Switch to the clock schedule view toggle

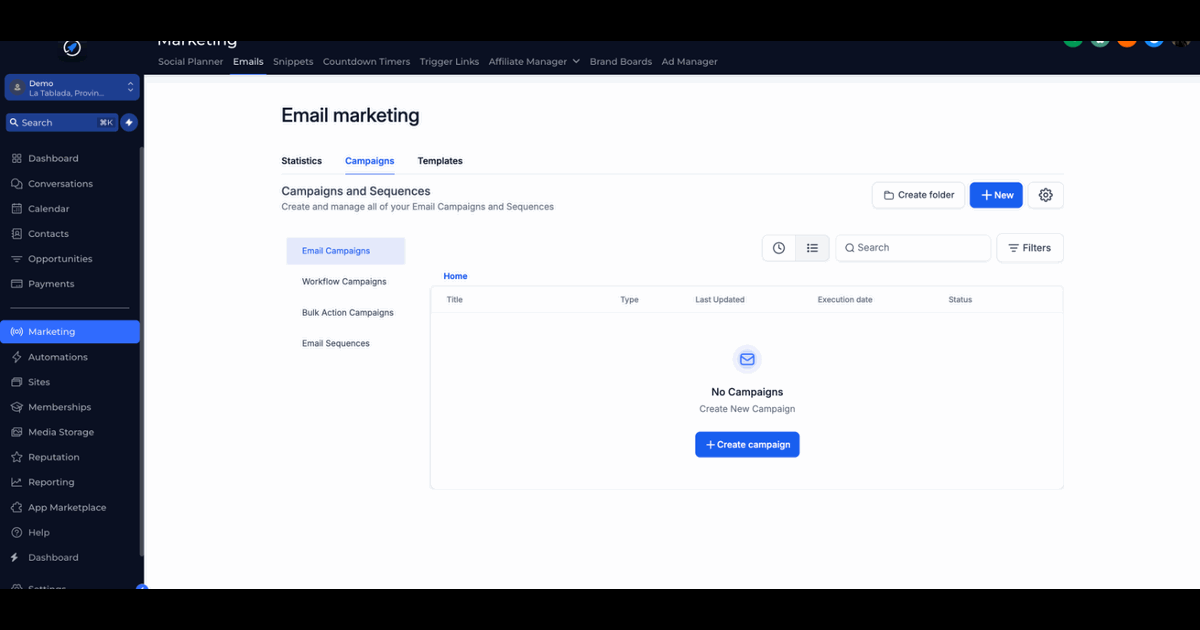[779, 248]
